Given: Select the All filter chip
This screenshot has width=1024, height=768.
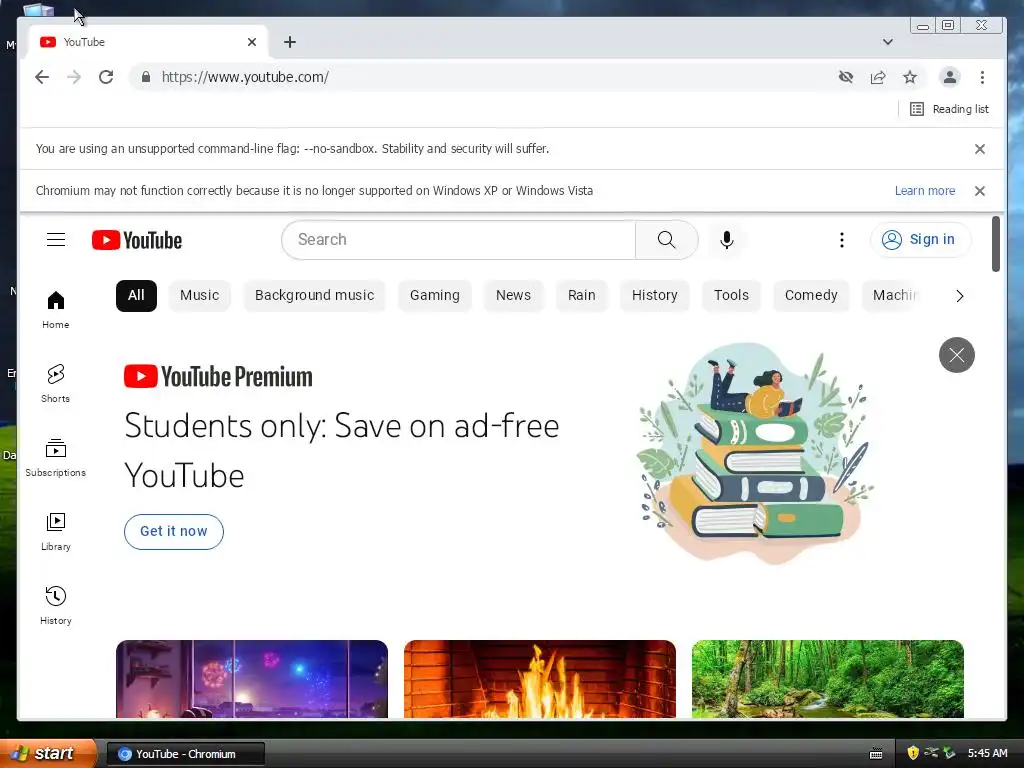Looking at the screenshot, I should pos(136,296).
